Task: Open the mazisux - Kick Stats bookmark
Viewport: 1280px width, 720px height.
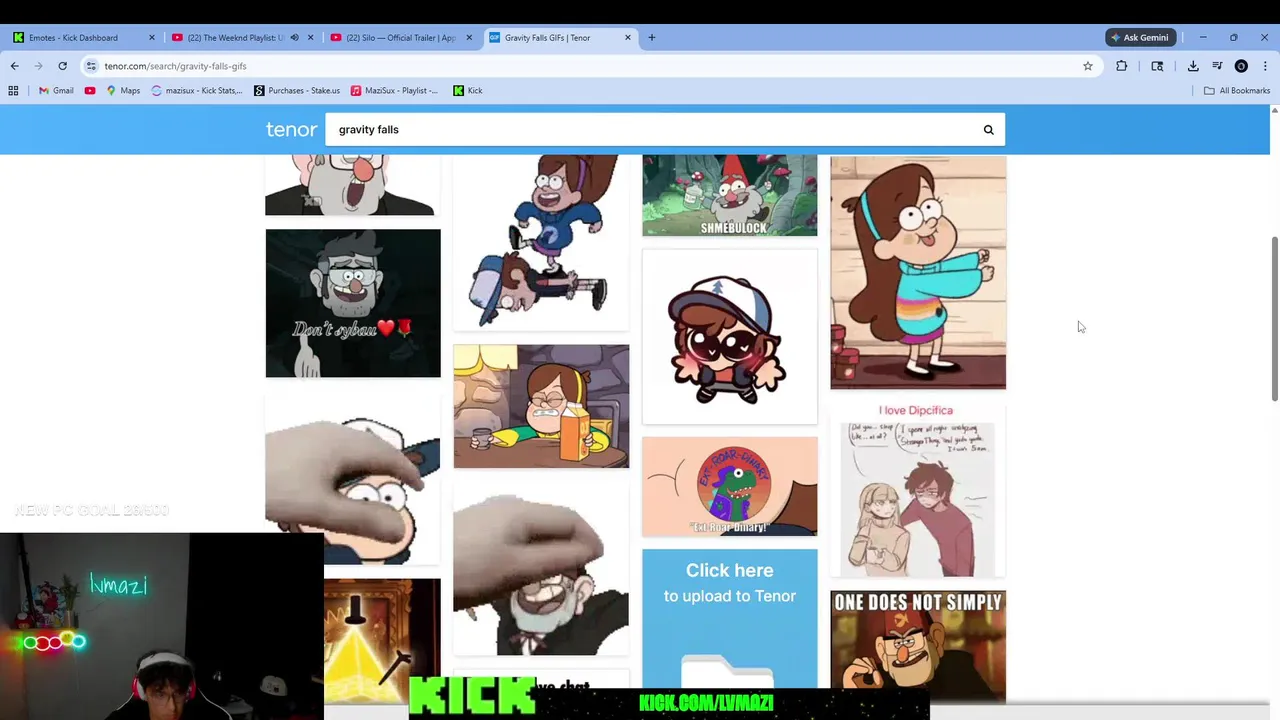Action: tap(197, 90)
